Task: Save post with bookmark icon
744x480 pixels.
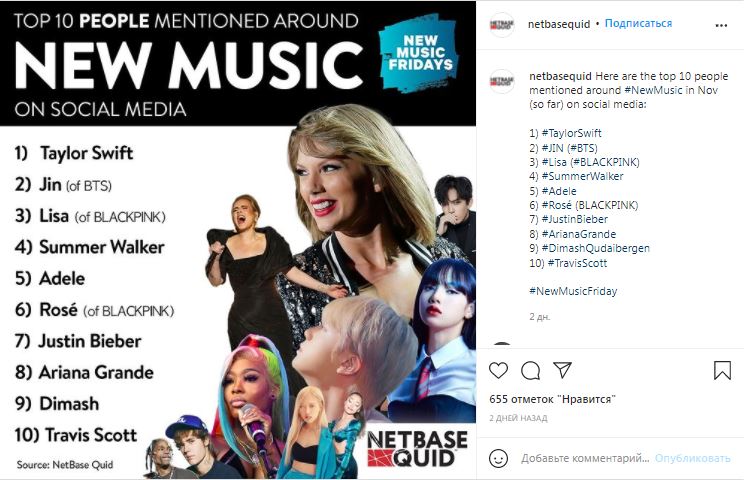Action: pyautogui.click(x=722, y=370)
